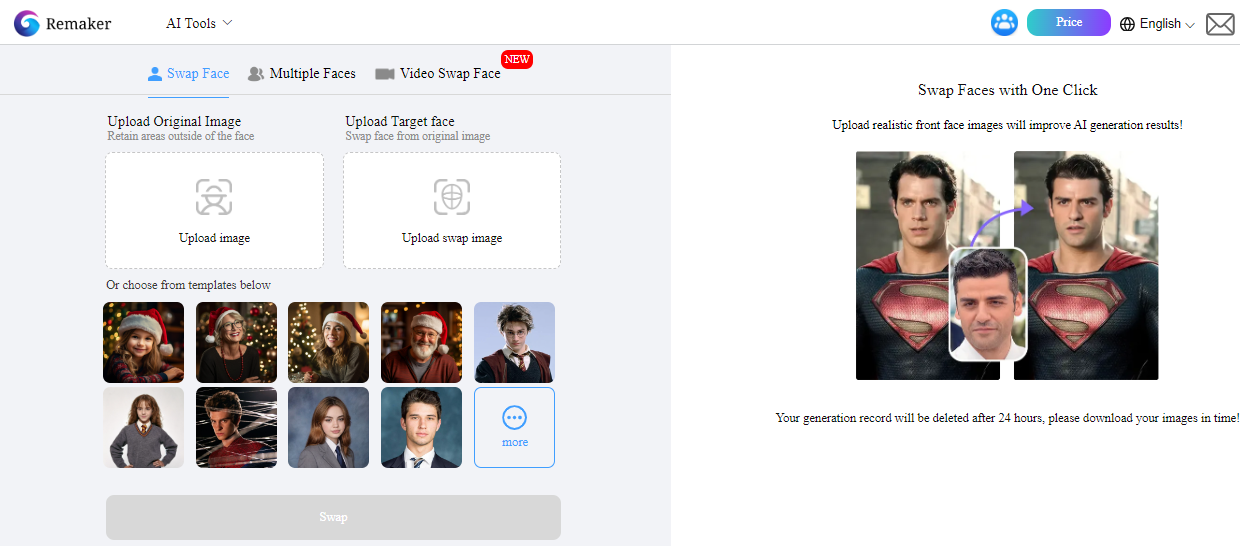Click the 'Upload Target face' heading
Screen dimensions: 1240x546
[x=400, y=121]
